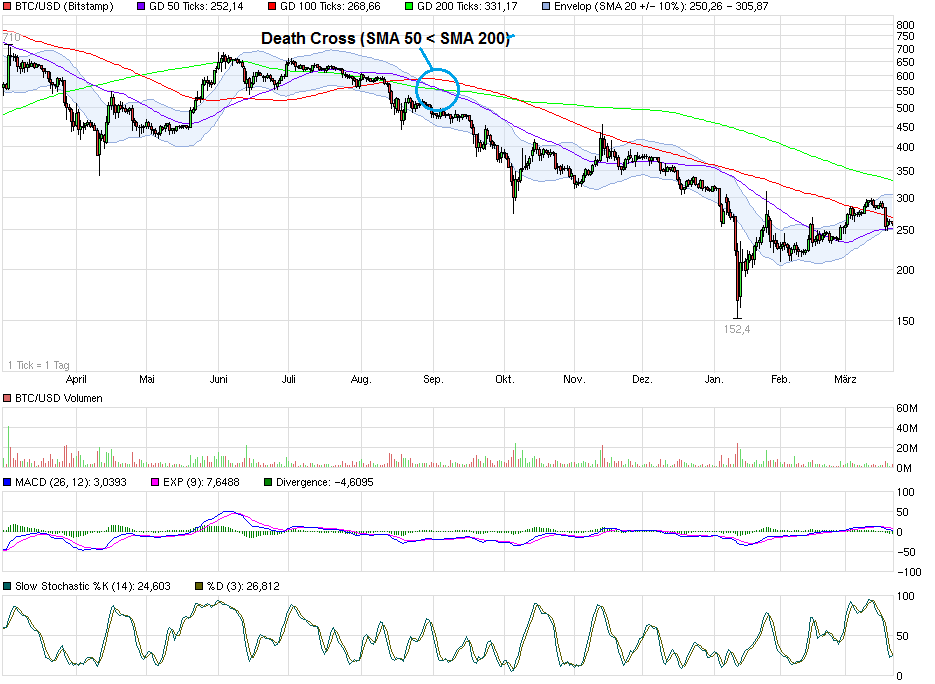
Task: Click the 'Feb.' axis label
Action: (x=781, y=379)
